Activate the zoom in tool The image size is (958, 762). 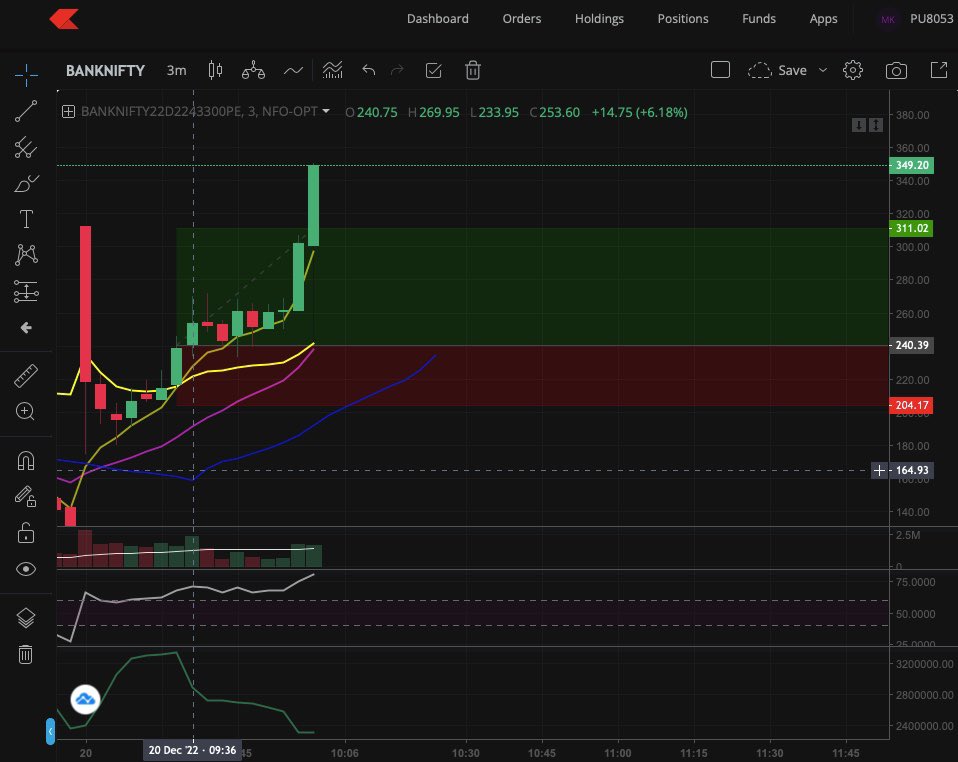coord(25,411)
